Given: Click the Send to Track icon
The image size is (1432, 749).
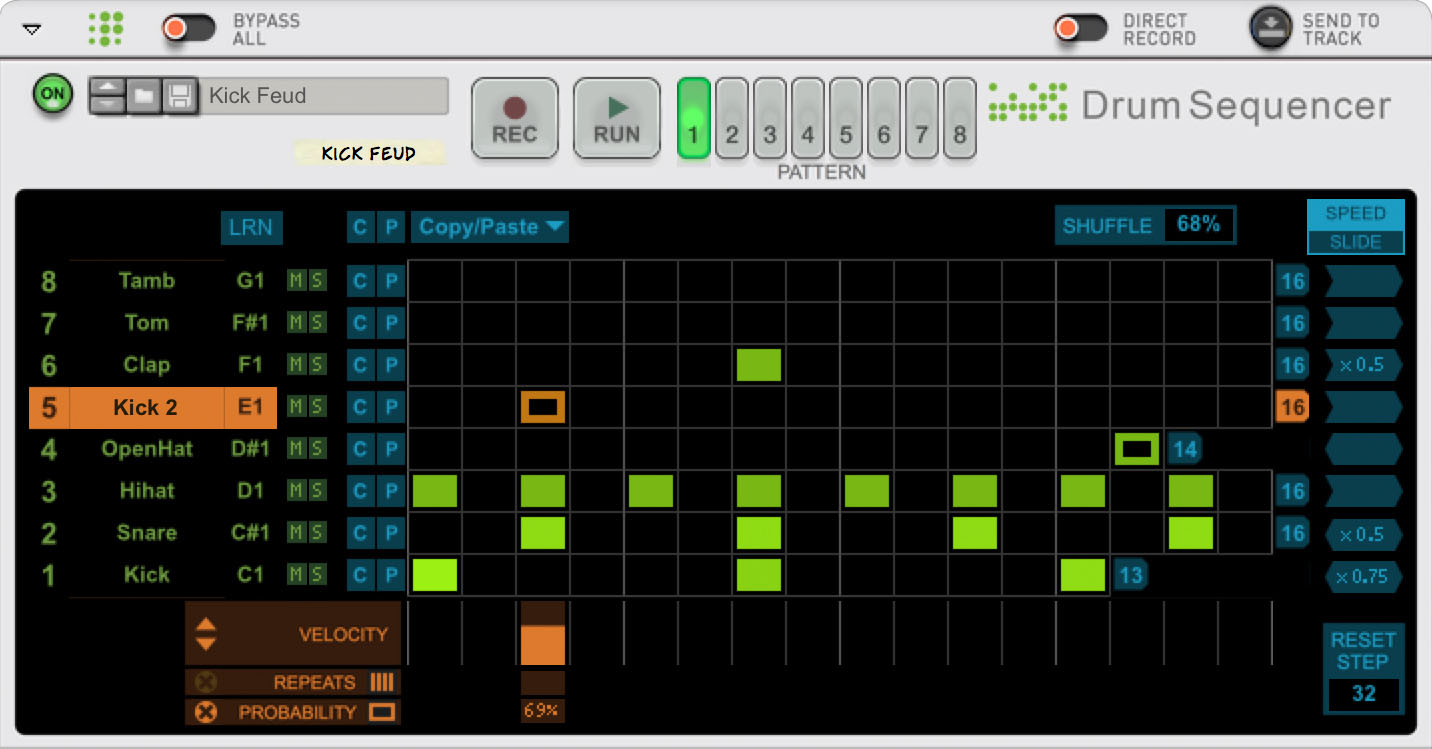Looking at the screenshot, I should tap(1270, 28).
